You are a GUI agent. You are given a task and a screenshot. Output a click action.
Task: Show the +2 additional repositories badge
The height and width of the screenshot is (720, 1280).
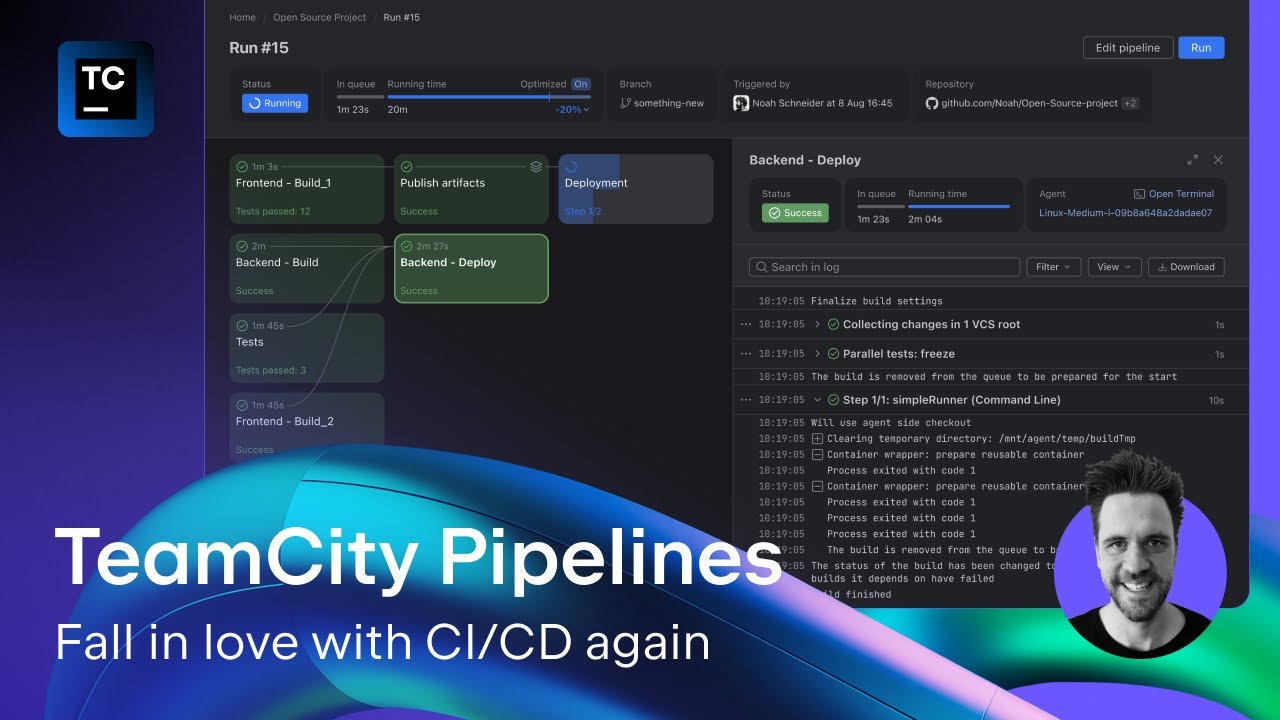click(x=1130, y=103)
